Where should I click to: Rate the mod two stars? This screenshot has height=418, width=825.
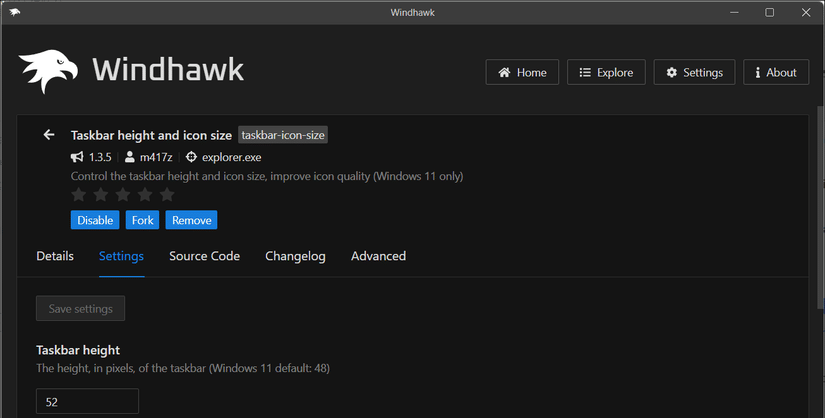[100, 195]
